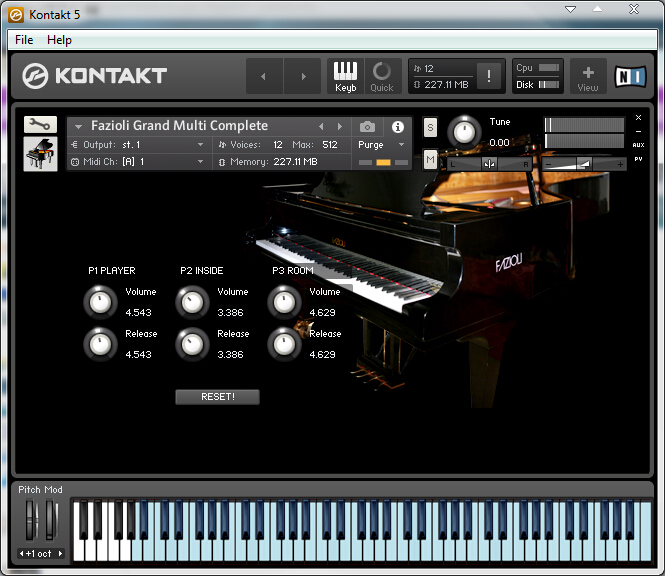The height and width of the screenshot is (576, 665).
Task: Click the pan slider center handle
Action: click(489, 164)
